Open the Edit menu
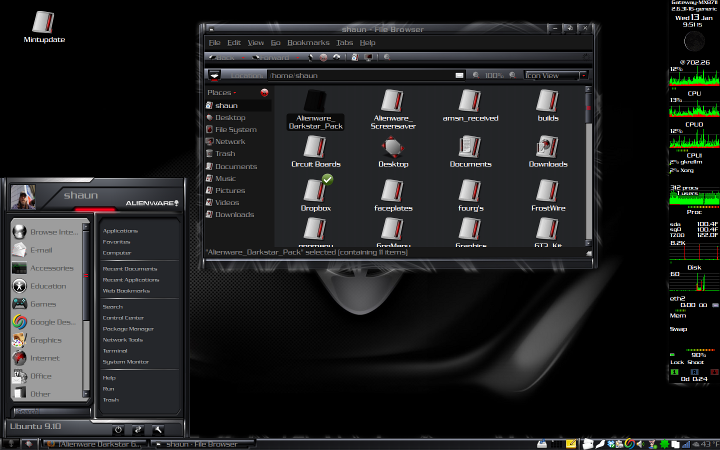 (234, 43)
